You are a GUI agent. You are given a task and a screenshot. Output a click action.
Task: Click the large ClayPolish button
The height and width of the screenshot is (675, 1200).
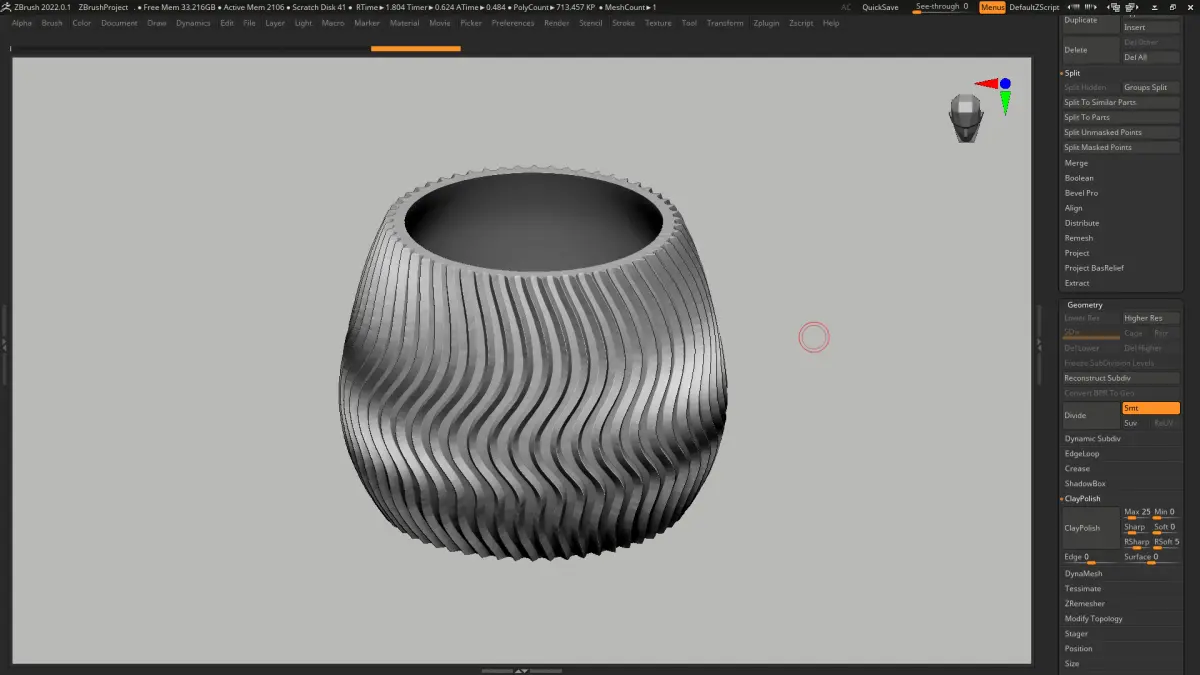(1090, 528)
